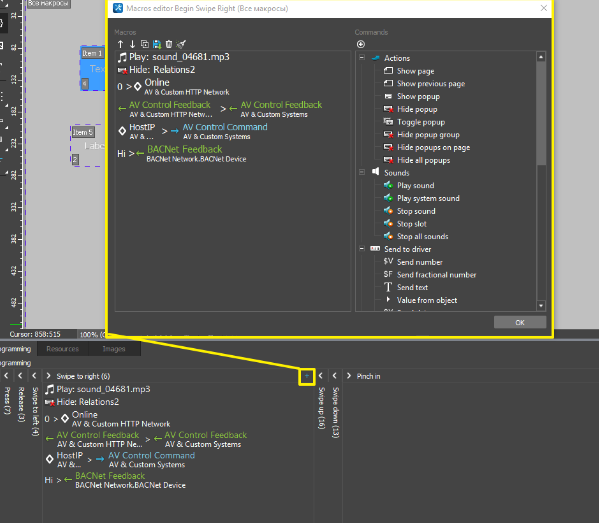The image size is (599, 523).
Task: Move the selected macro up
Action: click(x=120, y=44)
